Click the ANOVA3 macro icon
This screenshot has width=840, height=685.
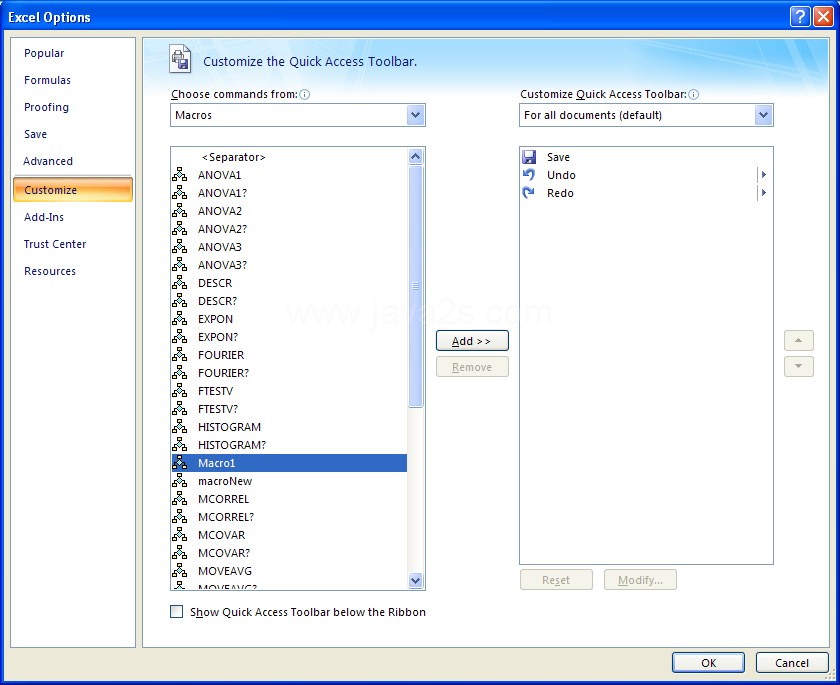pyautogui.click(x=179, y=246)
